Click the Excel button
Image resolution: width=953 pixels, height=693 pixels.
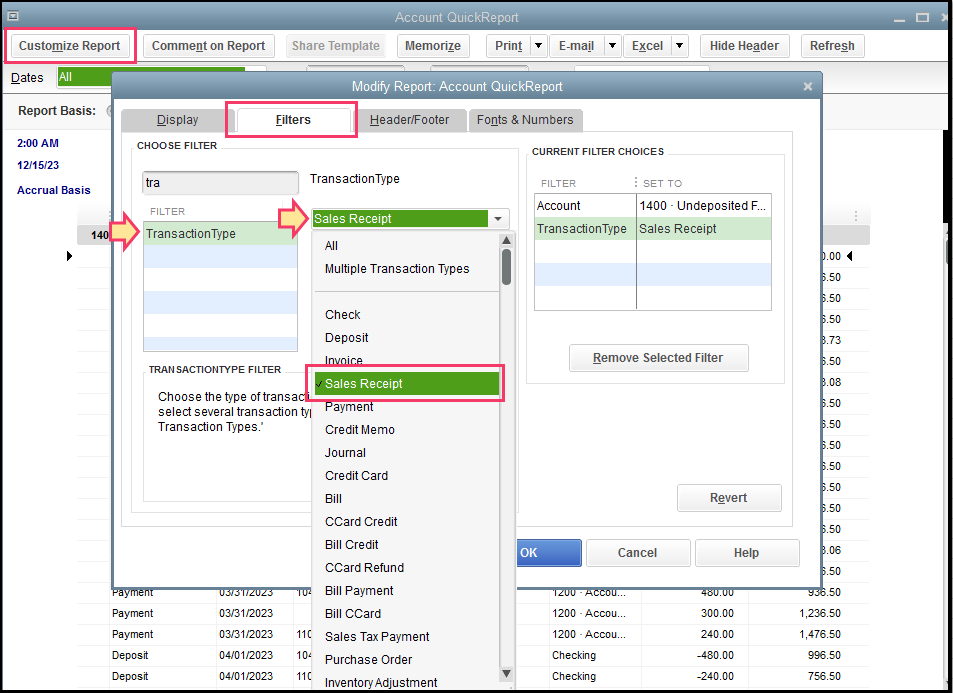(647, 46)
